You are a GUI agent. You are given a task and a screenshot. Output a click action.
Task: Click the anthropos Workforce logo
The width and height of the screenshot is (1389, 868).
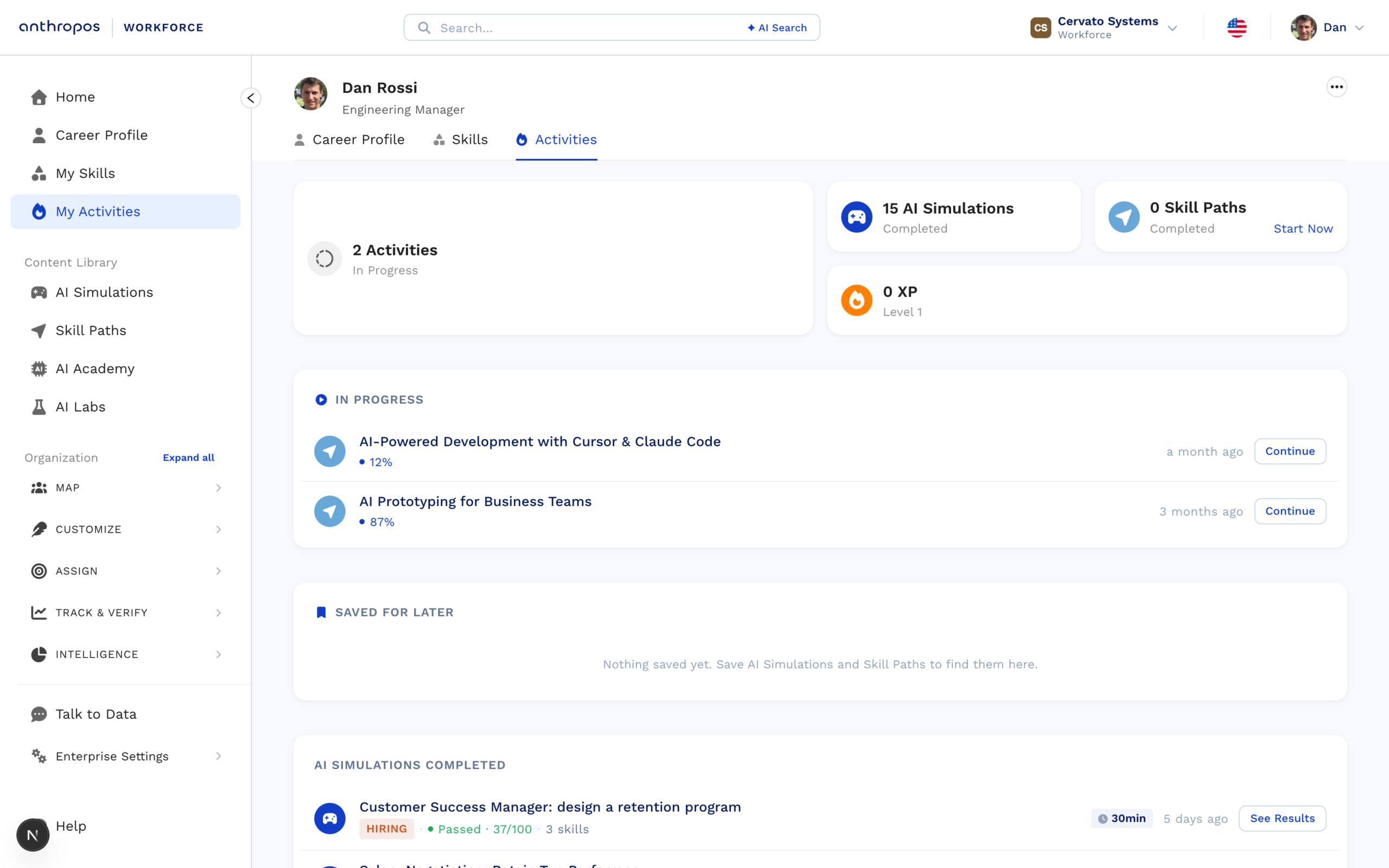(111, 27)
